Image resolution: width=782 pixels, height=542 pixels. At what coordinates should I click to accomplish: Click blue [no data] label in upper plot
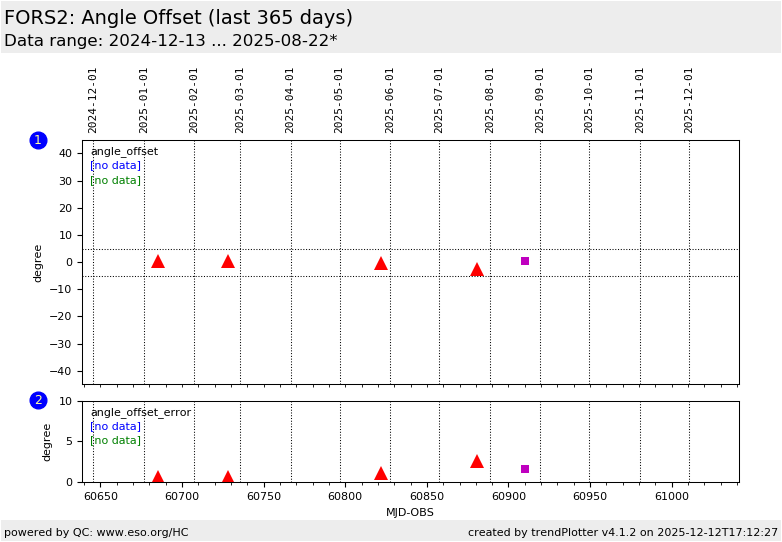115,166
